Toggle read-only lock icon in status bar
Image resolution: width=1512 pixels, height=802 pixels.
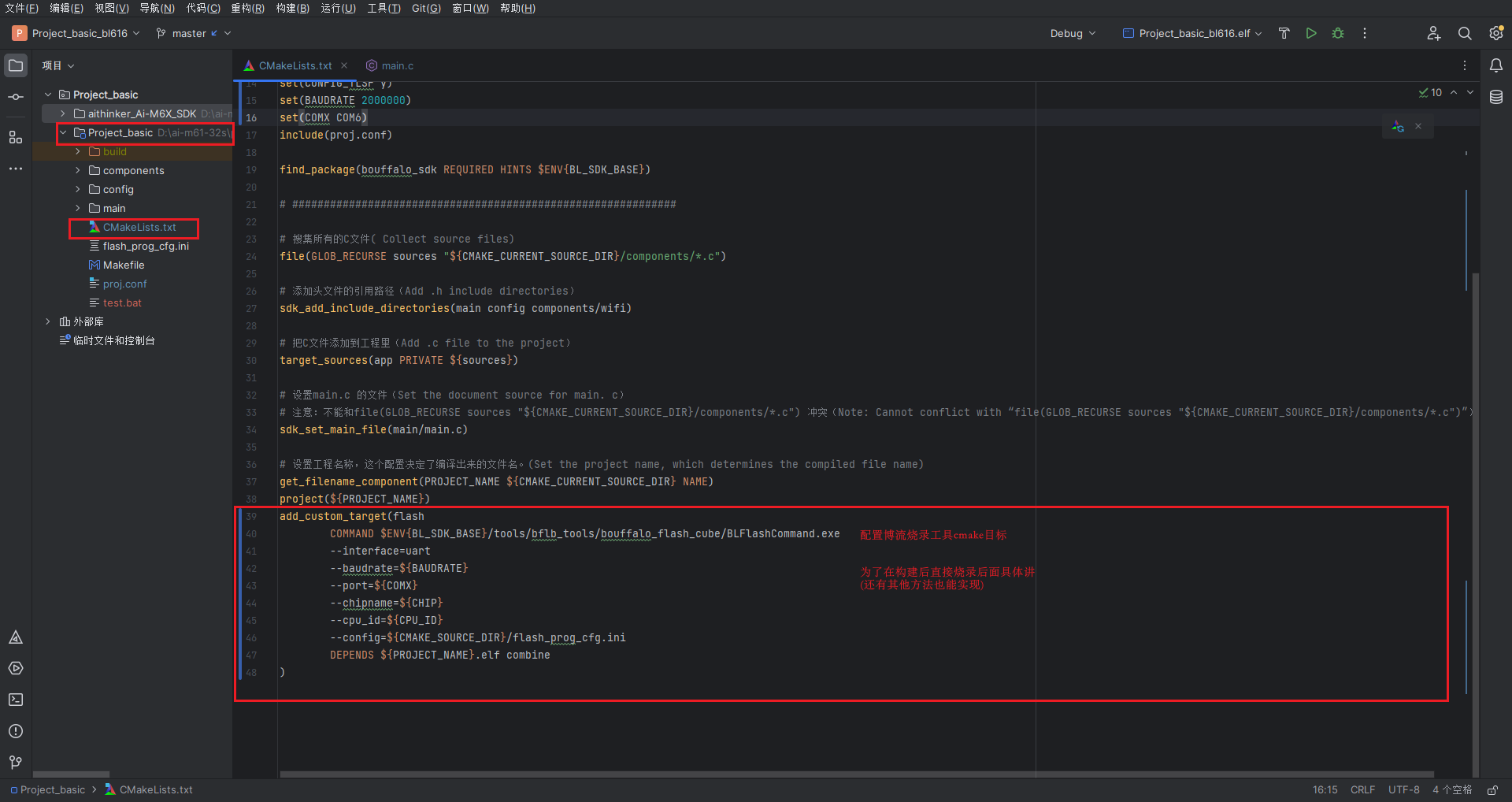1492,789
